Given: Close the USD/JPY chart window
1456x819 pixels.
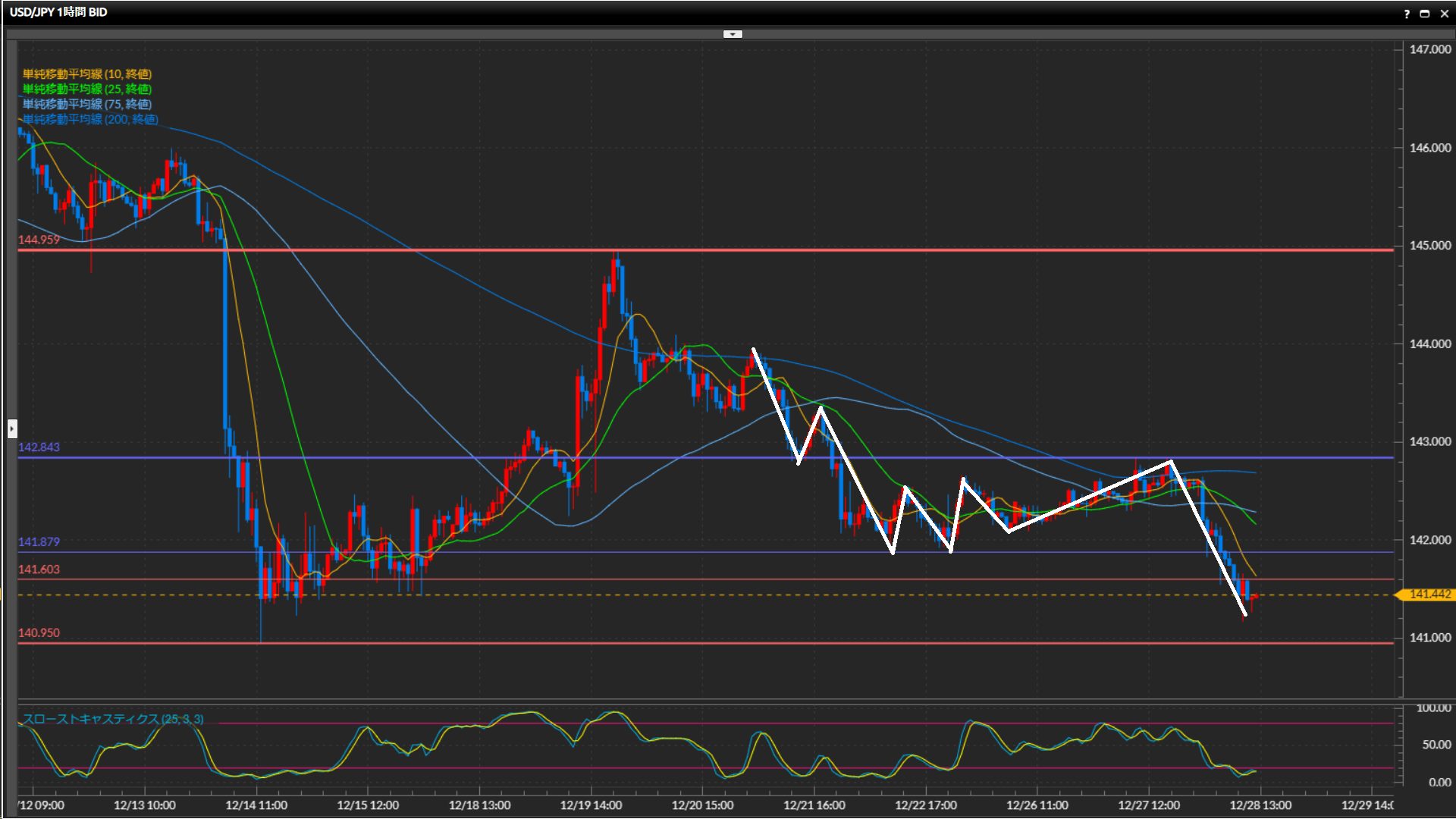Looking at the screenshot, I should 1445,14.
